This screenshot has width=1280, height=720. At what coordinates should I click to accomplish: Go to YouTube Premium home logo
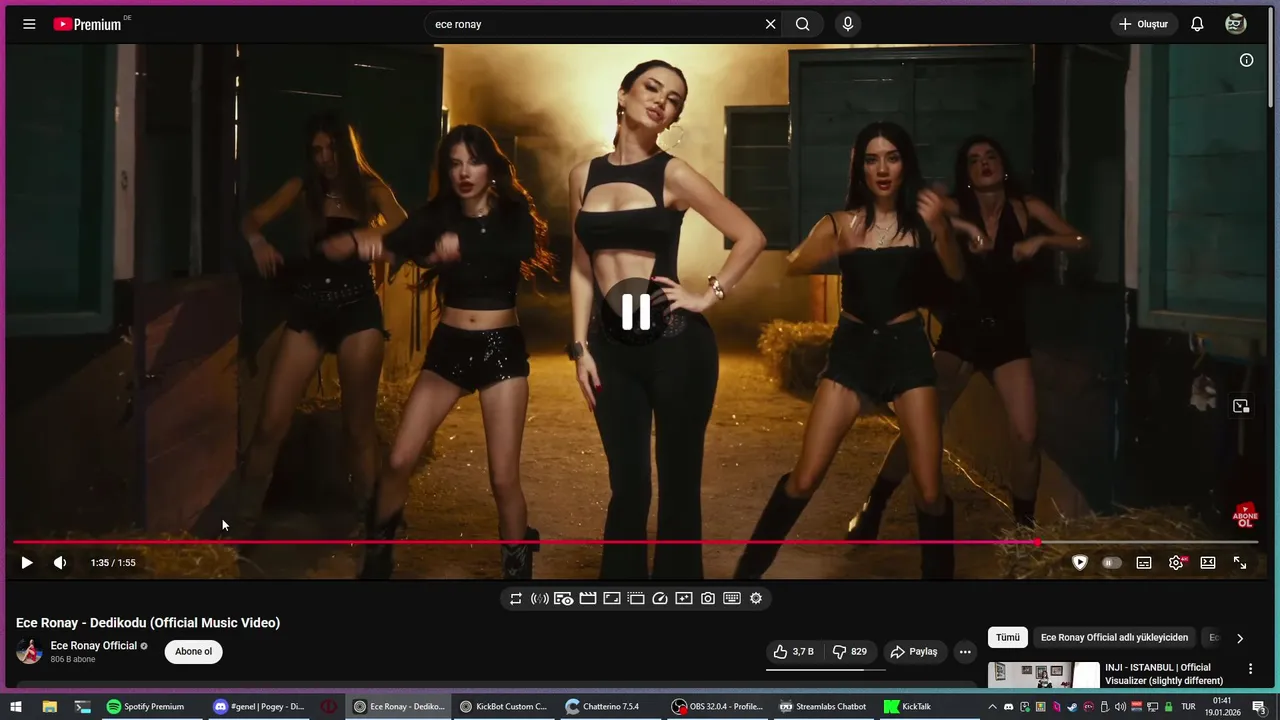click(88, 24)
